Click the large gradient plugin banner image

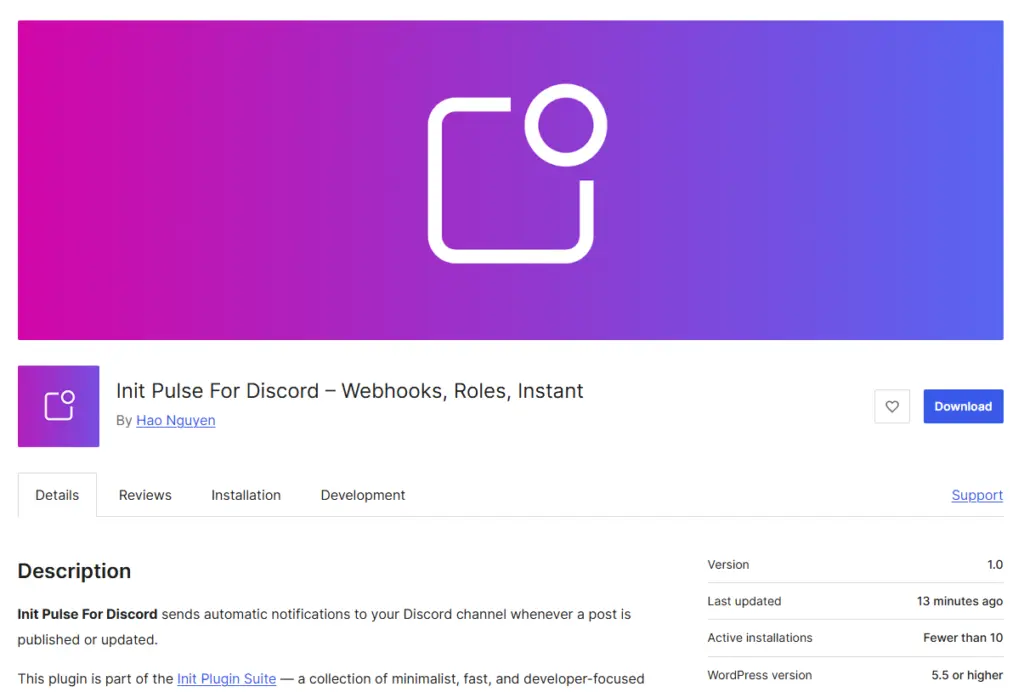pyautogui.click(x=511, y=180)
